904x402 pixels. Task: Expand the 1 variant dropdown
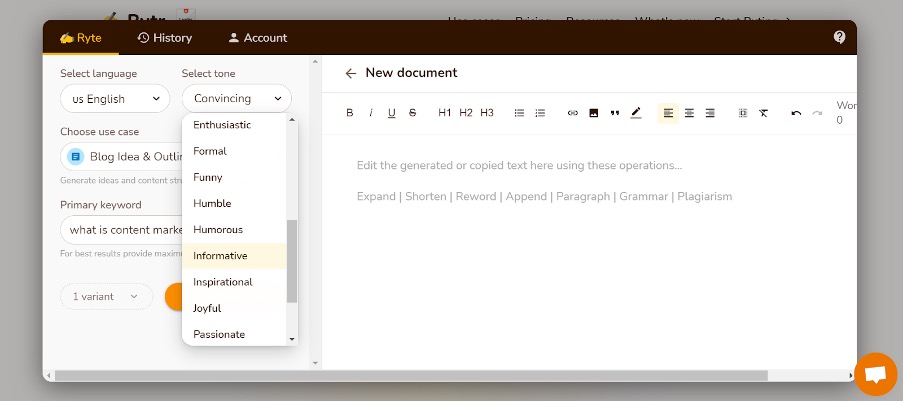click(106, 297)
